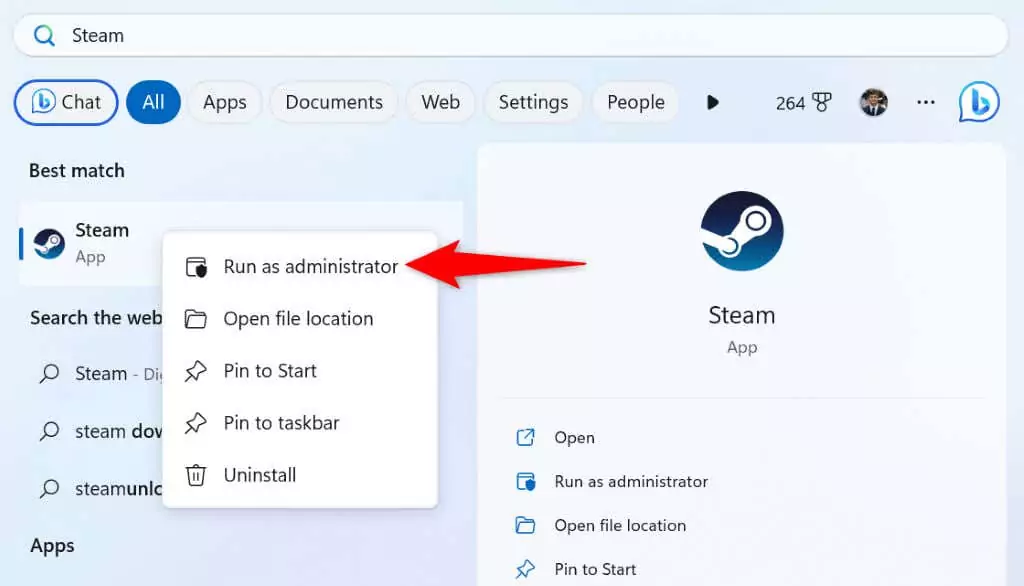Click the magnifier icon beside steam dov
The image size is (1024, 586).
pos(50,431)
